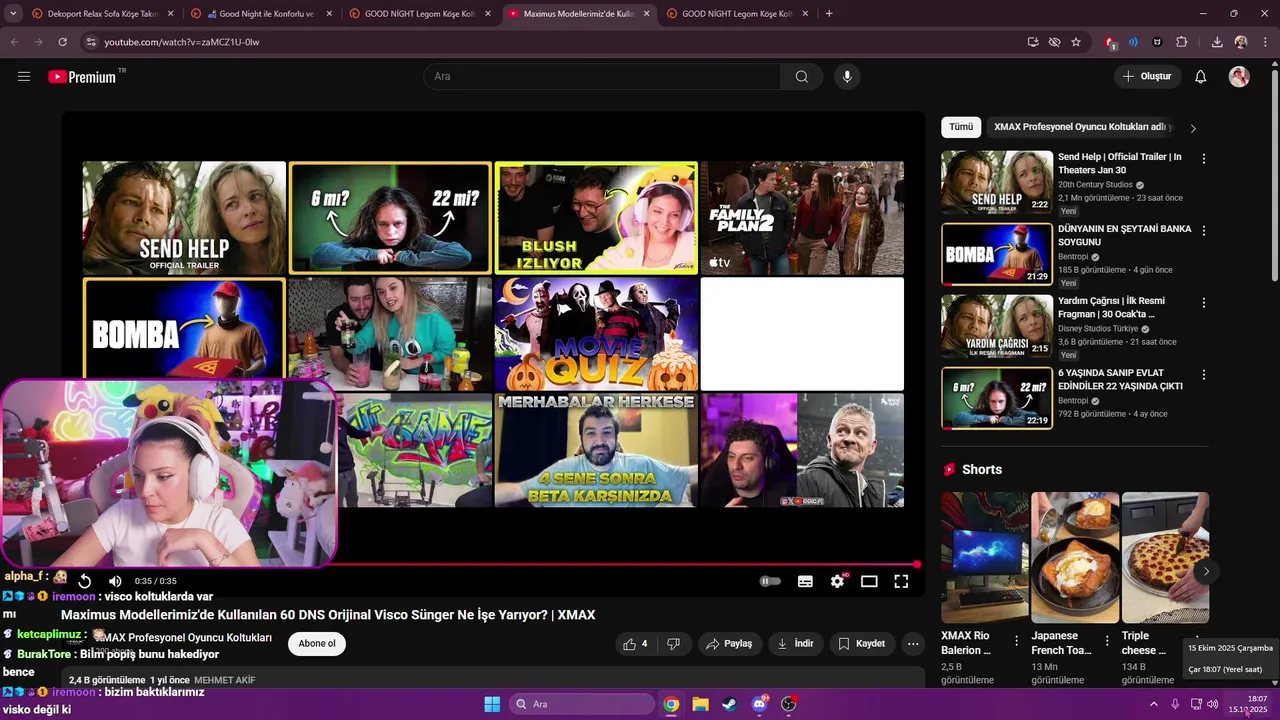This screenshot has height=720, width=1280.
Task: Like the video with thumbs-up button
Action: tap(635, 644)
